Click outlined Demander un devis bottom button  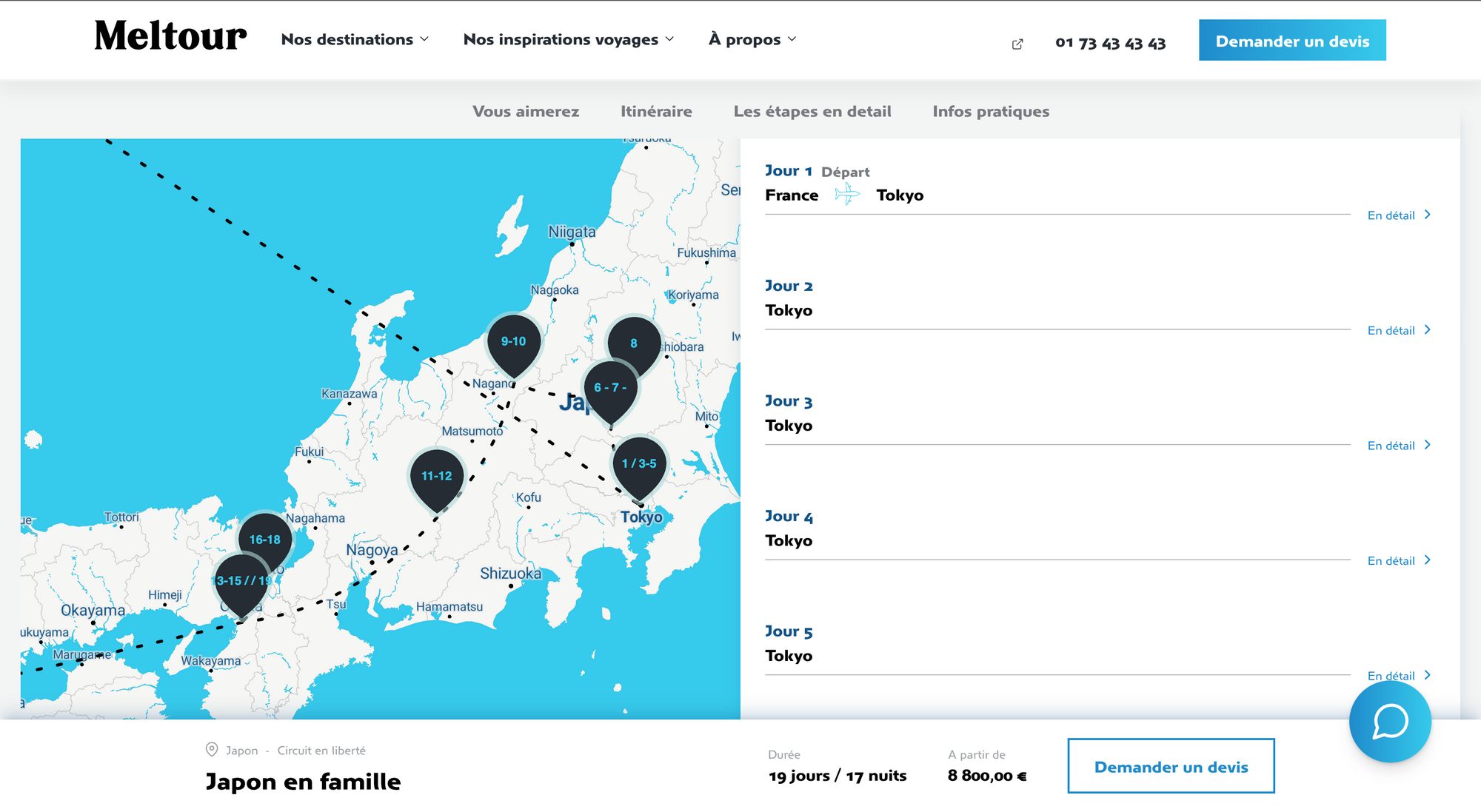coord(1171,766)
